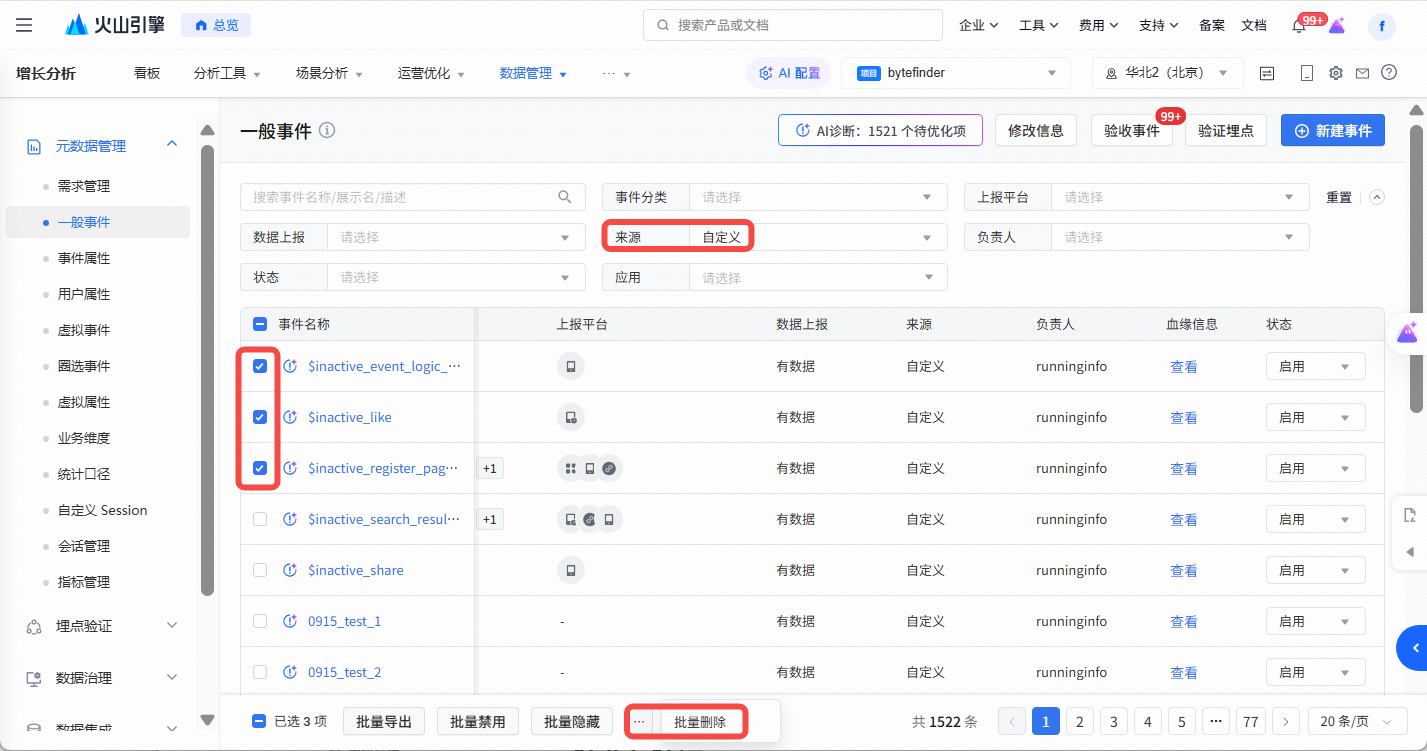Viewport: 1427px width, 751px height.
Task: Collapse the filter panel with chevron icon
Action: (1377, 197)
